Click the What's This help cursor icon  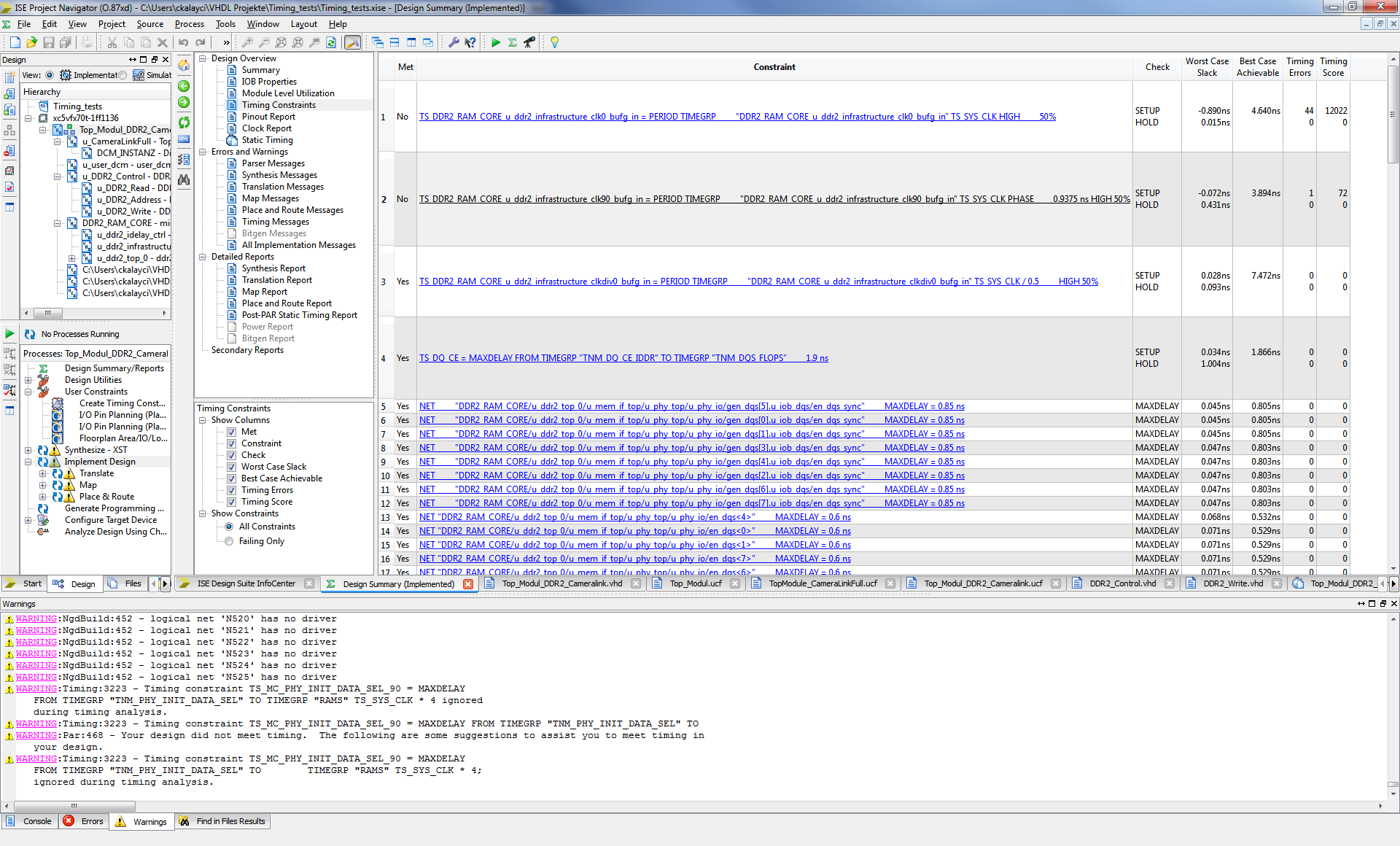470,42
